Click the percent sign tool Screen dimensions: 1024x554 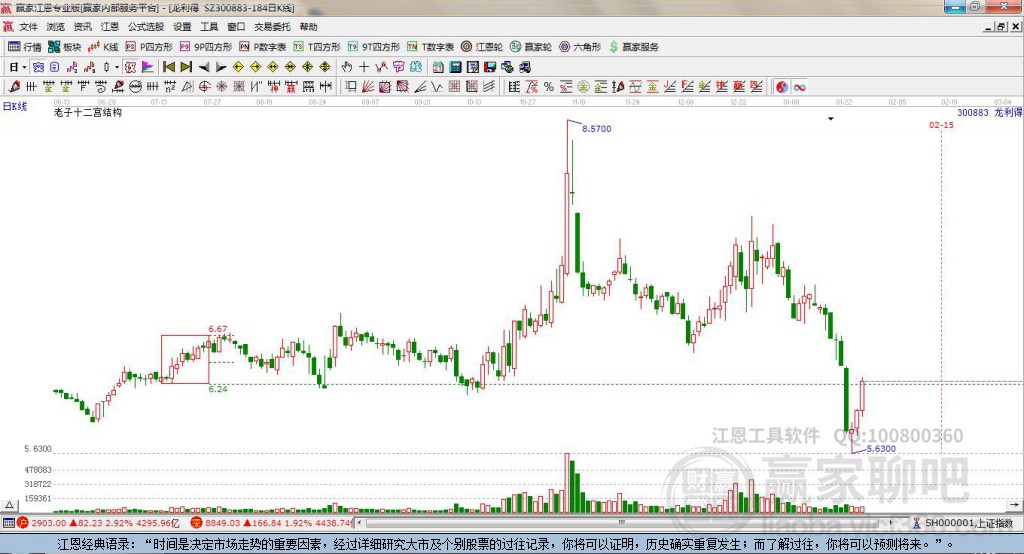(x=549, y=86)
